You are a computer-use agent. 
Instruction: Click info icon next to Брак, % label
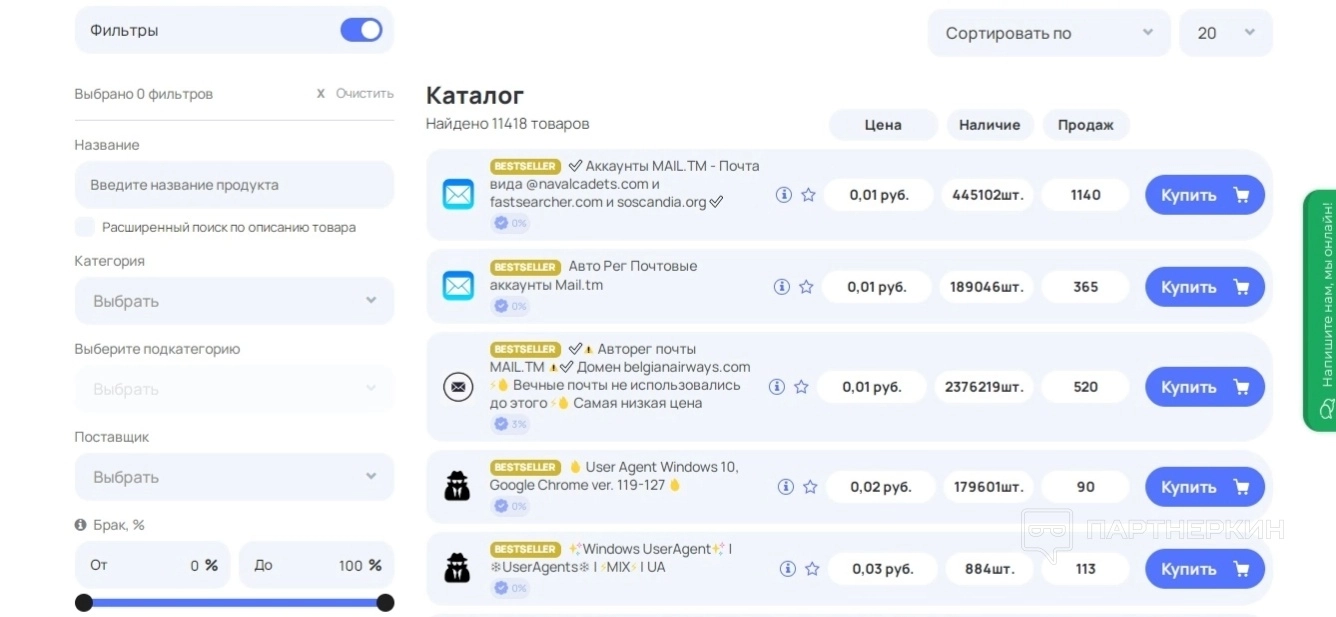[x=81, y=525]
